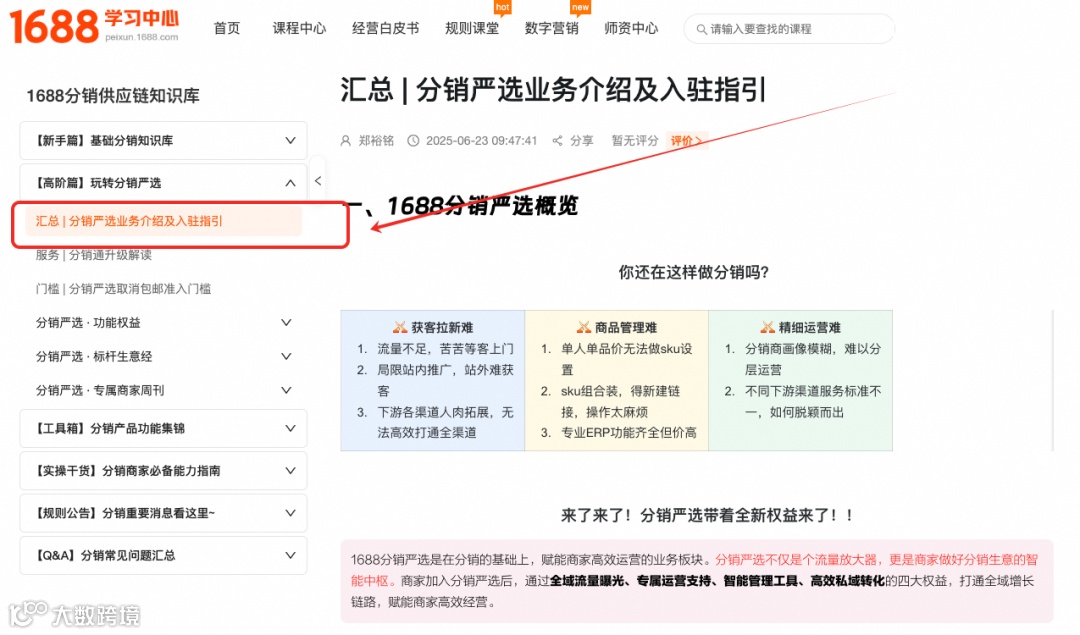Viewport: 1080px width, 635px height.
Task: Open the 首页 nav item
Action: coord(227,28)
